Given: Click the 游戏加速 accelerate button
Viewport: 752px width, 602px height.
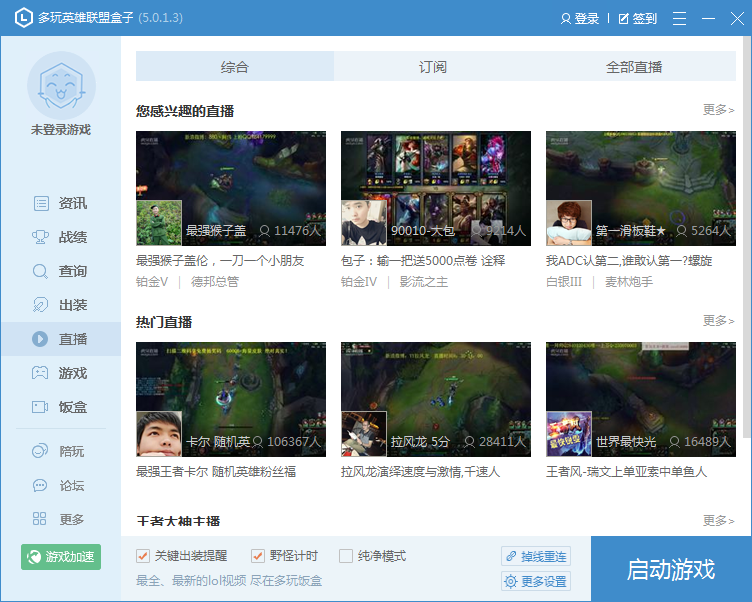Looking at the screenshot, I should click(61, 557).
